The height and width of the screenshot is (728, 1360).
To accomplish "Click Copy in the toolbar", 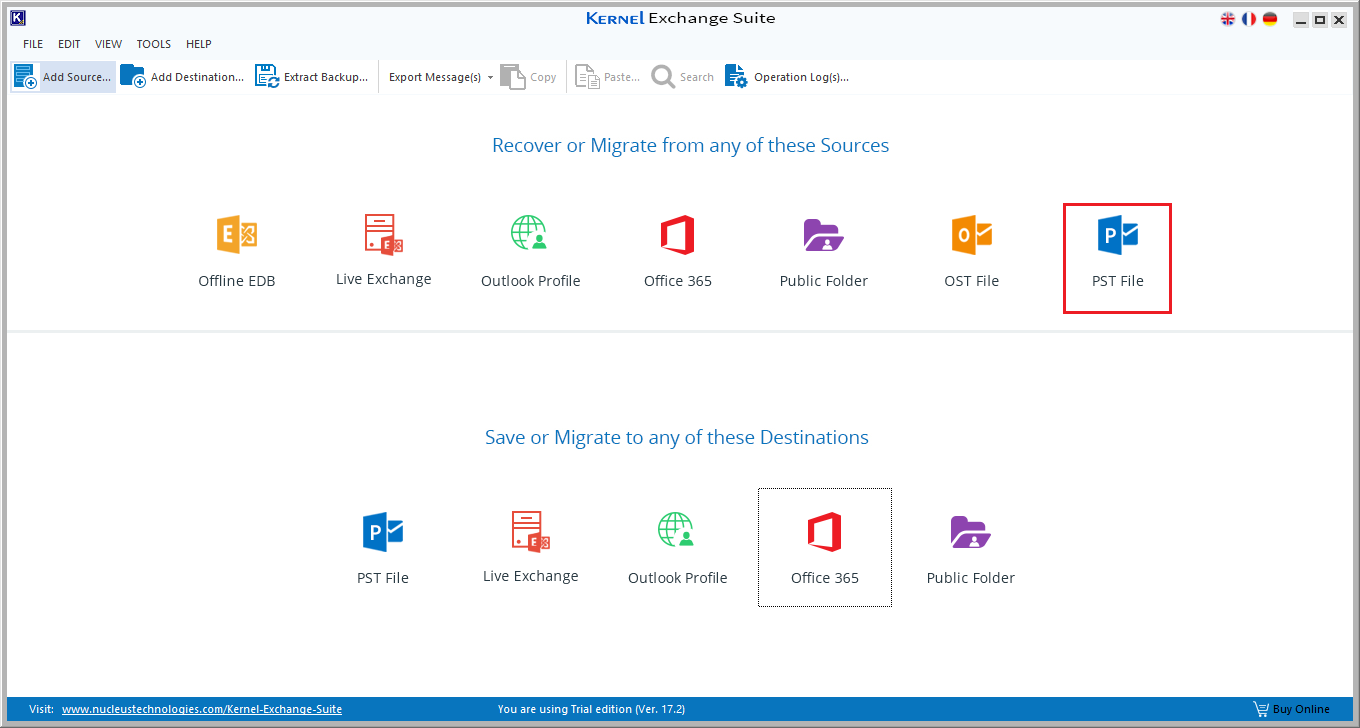I will pyautogui.click(x=529, y=77).
